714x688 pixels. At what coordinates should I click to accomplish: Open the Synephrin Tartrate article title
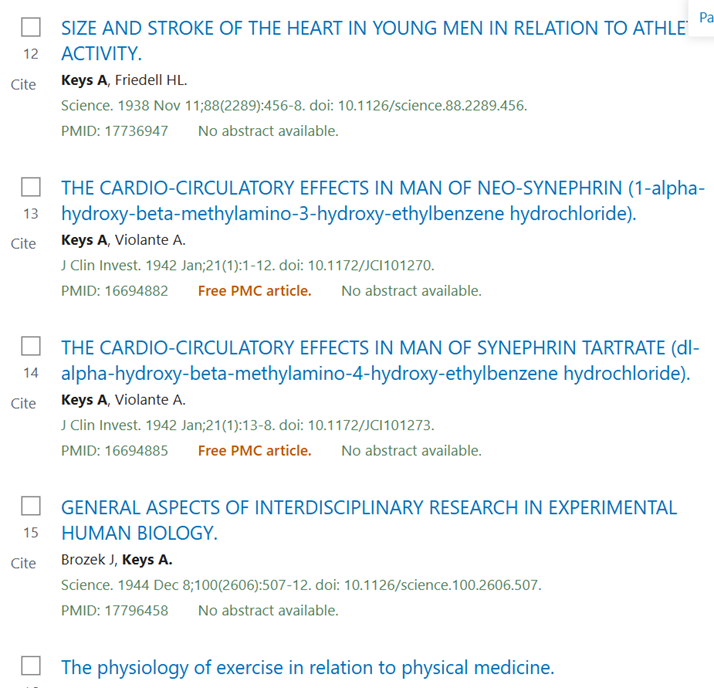point(380,361)
